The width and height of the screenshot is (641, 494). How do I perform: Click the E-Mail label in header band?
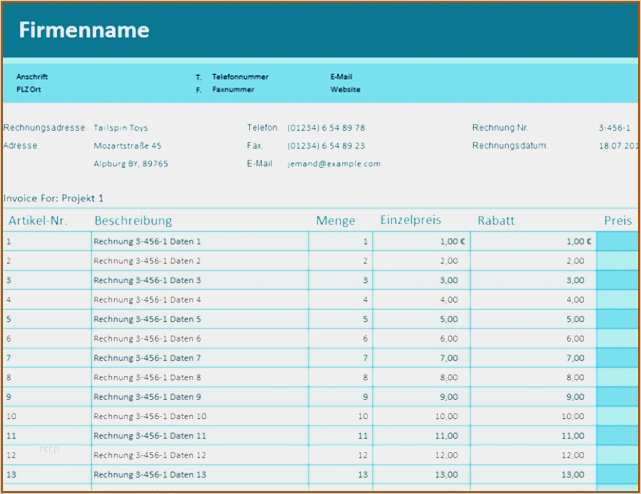point(341,76)
